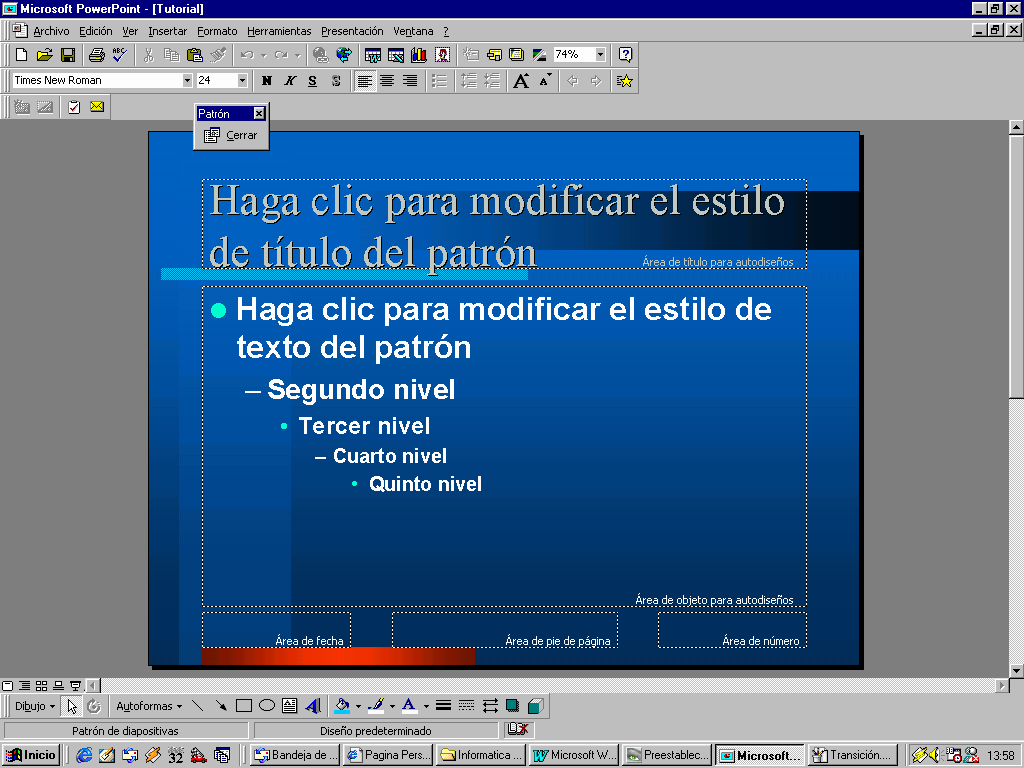Toggle Bold (N) formatting
The height and width of the screenshot is (768, 1024).
pos(266,81)
